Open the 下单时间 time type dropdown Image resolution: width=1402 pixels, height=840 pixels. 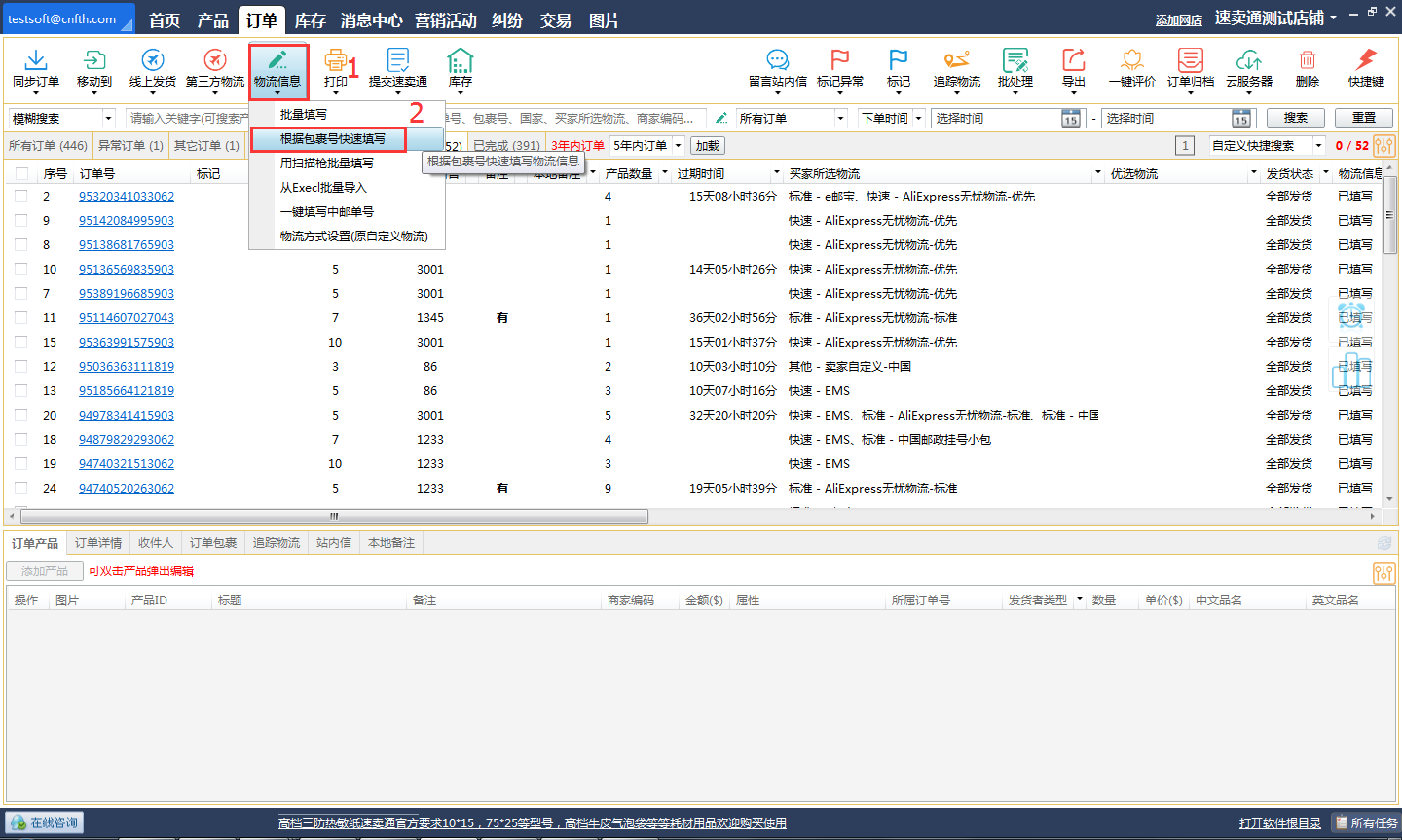891,118
